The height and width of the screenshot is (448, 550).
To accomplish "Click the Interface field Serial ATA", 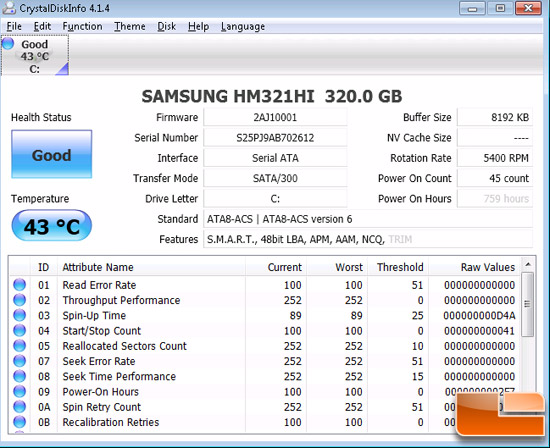I will [275, 158].
